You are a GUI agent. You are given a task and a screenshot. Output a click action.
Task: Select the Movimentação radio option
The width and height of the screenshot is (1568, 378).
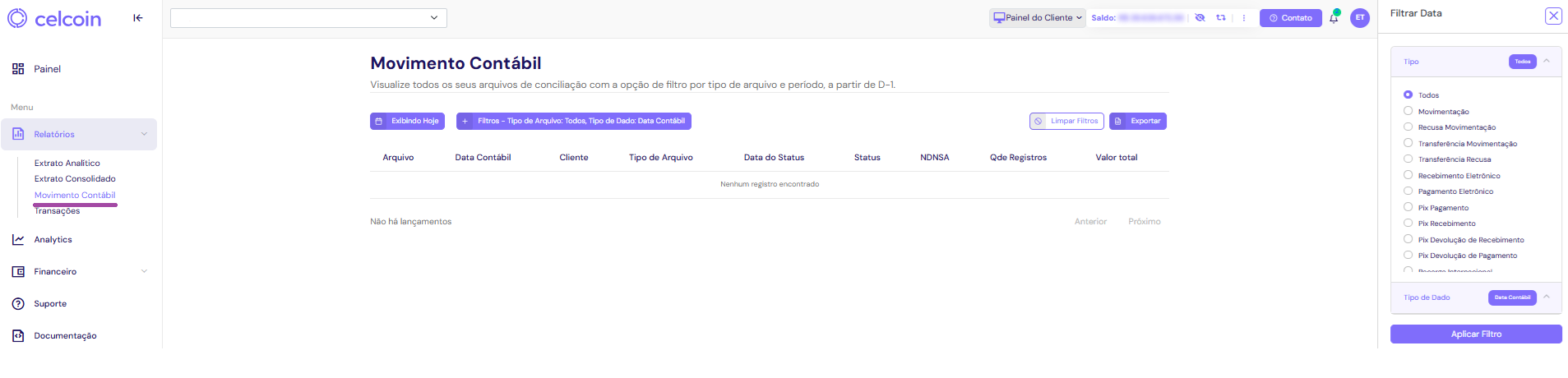1408,111
